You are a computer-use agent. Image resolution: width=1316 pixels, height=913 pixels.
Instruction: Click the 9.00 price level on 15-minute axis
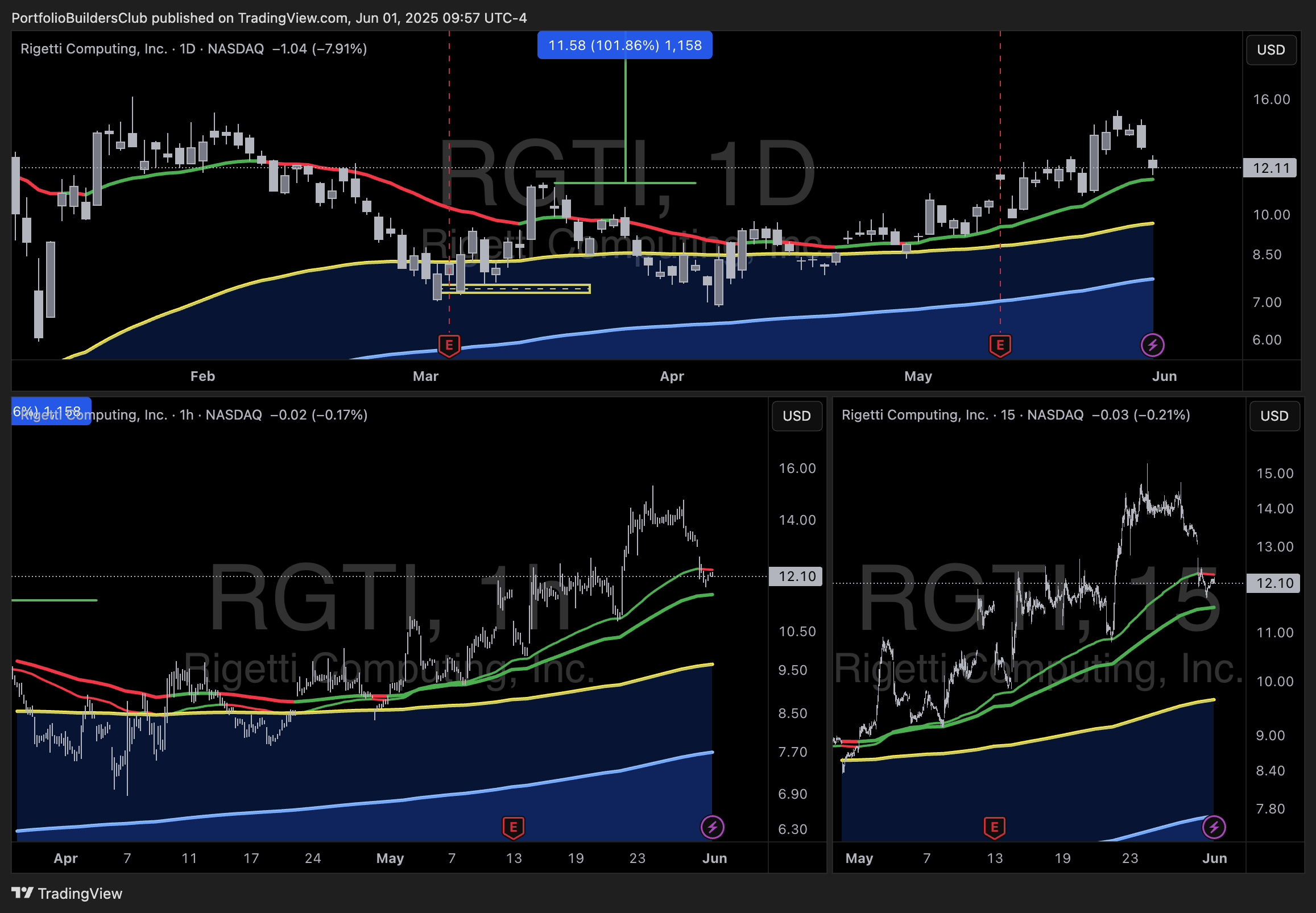pos(1271,736)
